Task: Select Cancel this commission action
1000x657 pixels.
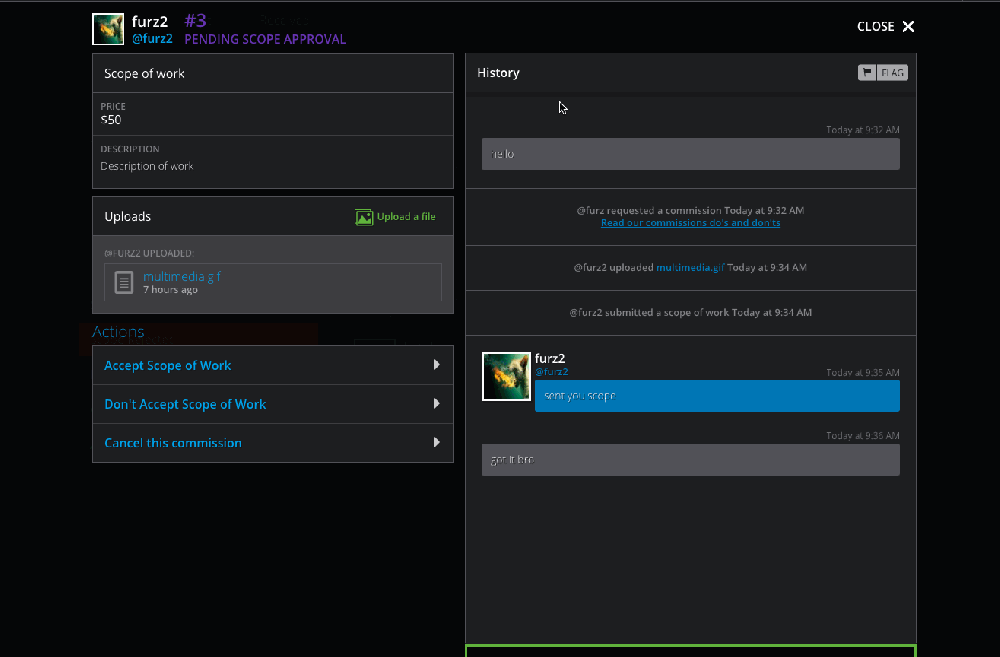Action: pyautogui.click(x=173, y=443)
